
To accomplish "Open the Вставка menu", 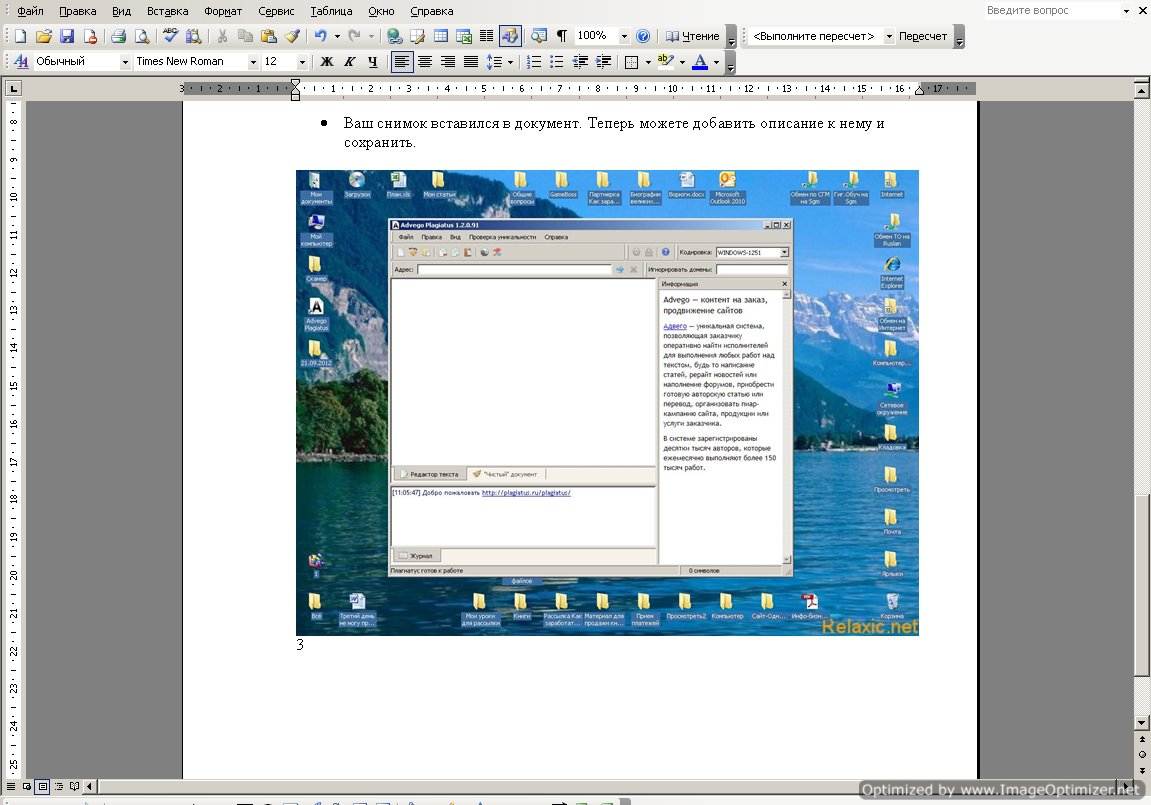I will (x=167, y=11).
